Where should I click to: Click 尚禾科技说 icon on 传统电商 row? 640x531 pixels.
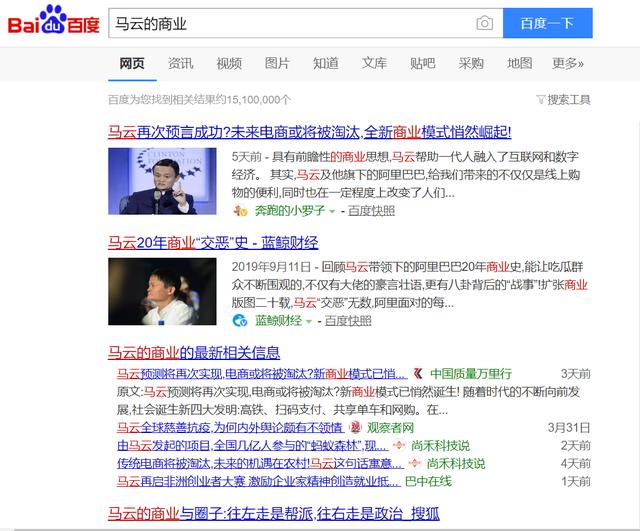[x=414, y=464]
